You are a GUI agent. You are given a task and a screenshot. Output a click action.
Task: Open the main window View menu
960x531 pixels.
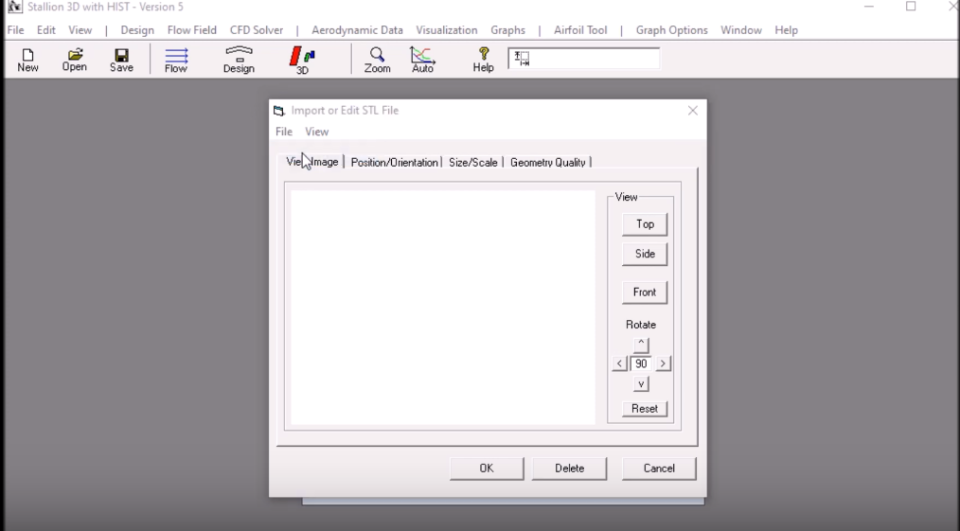tap(80, 30)
